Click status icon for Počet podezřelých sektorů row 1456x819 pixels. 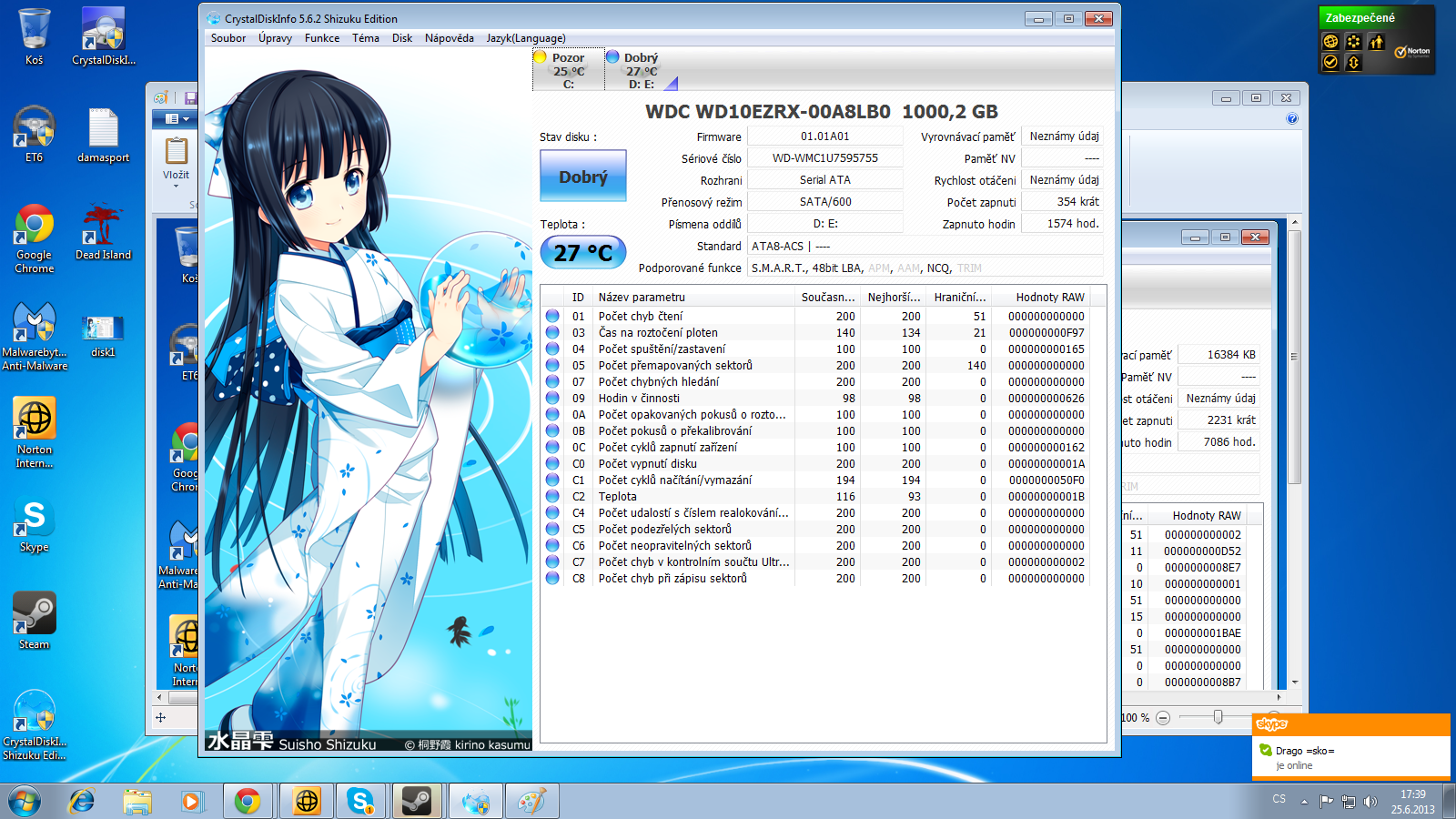(x=552, y=529)
